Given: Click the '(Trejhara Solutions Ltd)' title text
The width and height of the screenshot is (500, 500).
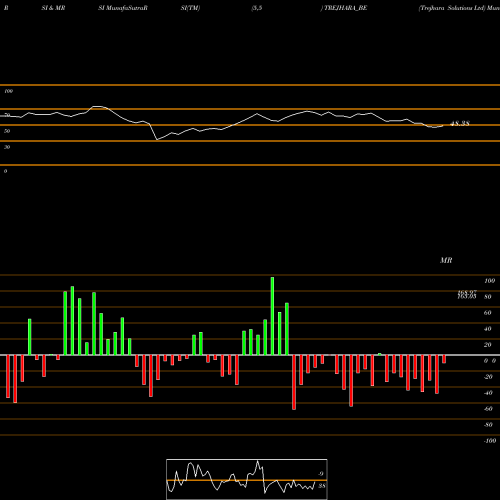Looking at the screenshot, I should click(x=452, y=8).
